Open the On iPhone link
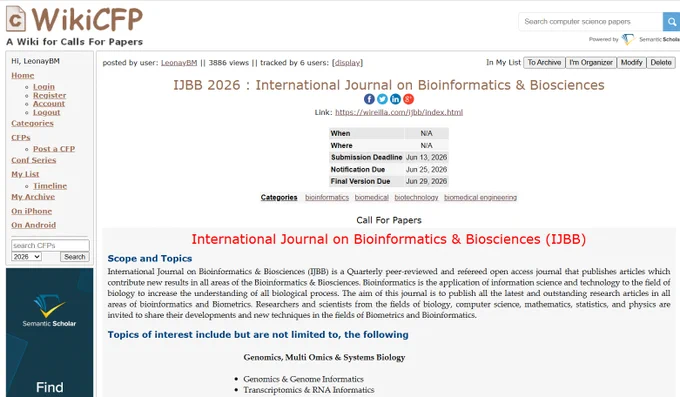This screenshot has width=680, height=397. click(32, 211)
